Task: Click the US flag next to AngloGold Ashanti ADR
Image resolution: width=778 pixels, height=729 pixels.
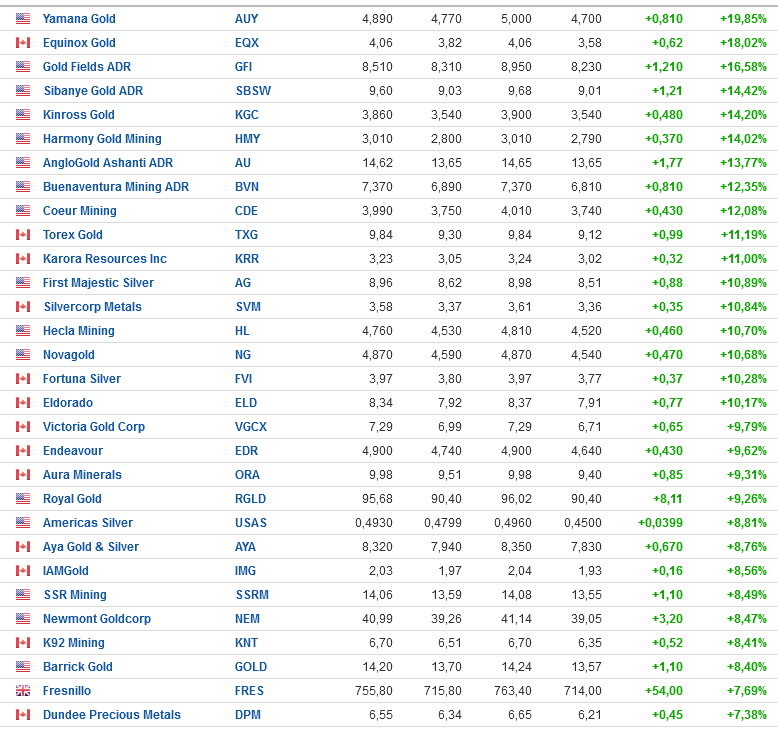Action: pos(23,163)
